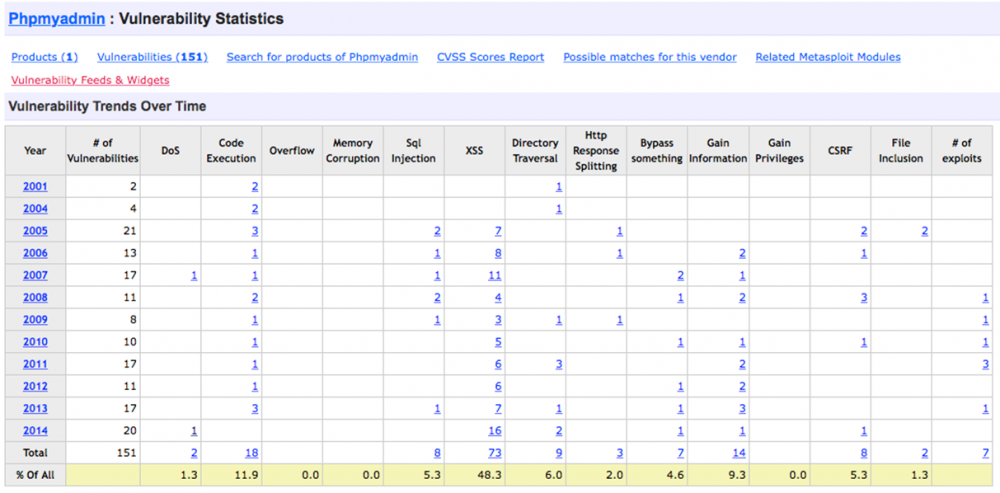Open the Products (1) link
The width and height of the screenshot is (1000, 493).
coord(44,57)
